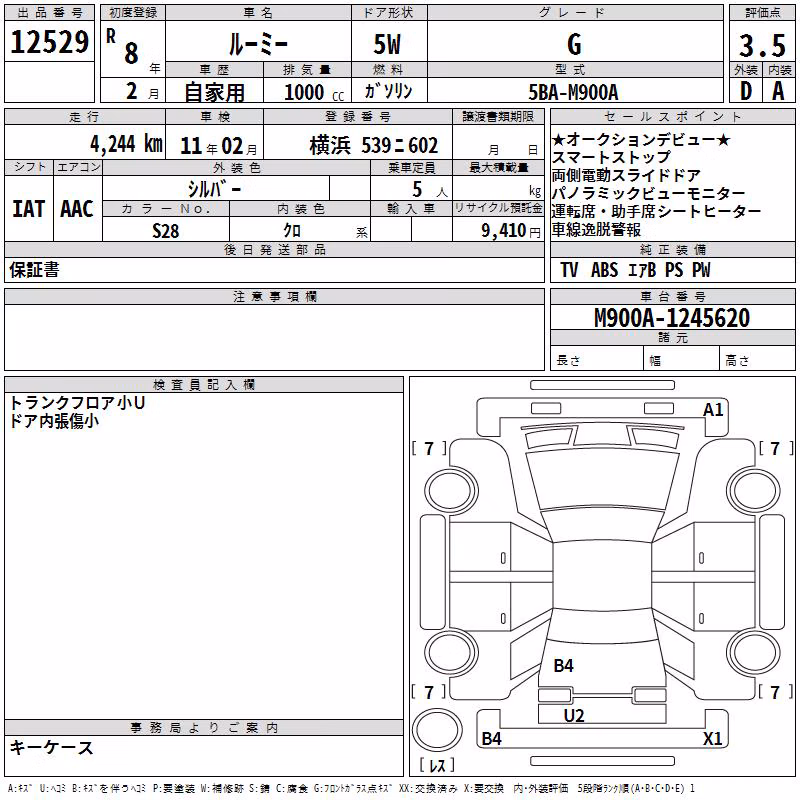800x800 pixels.
Task: Click the キーケース office notice
Action: 51,748
